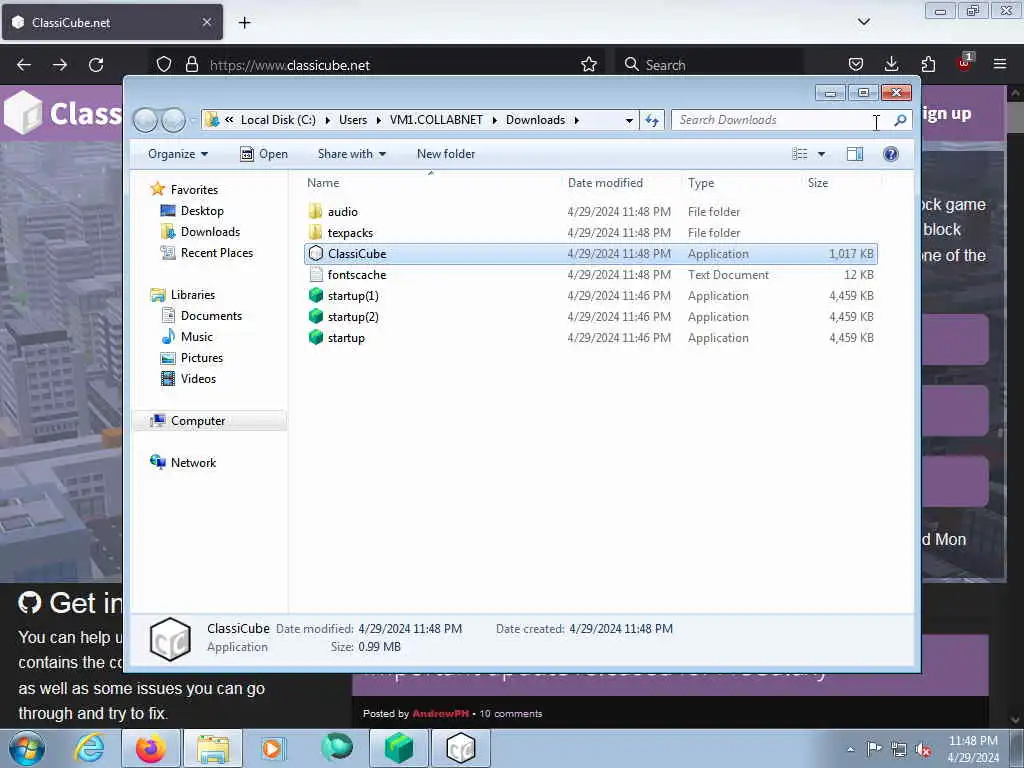This screenshot has height=768, width=1024.
Task: Select Downloads in the navigation pane
Action: (210, 232)
